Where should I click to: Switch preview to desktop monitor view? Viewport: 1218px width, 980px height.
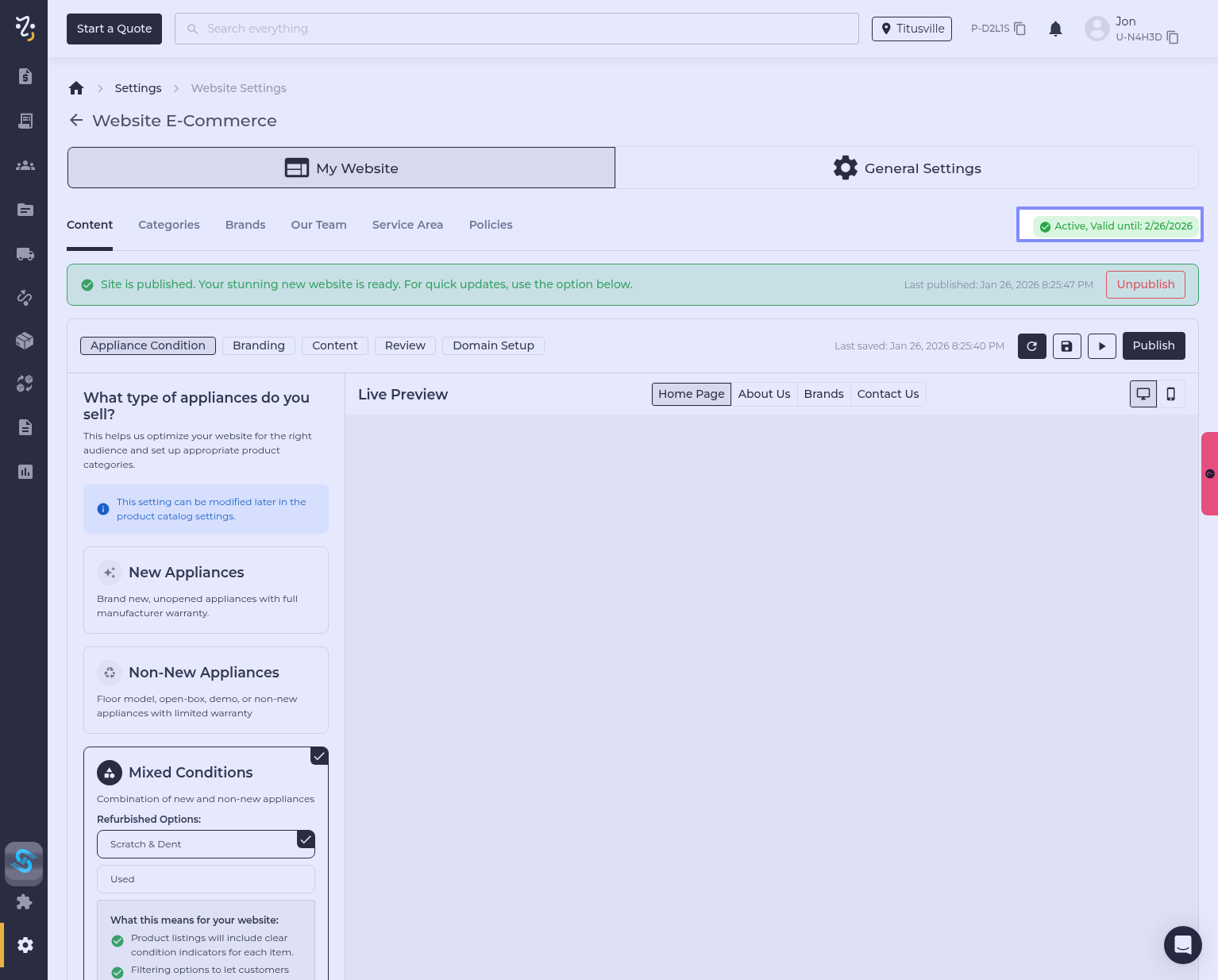1143,394
